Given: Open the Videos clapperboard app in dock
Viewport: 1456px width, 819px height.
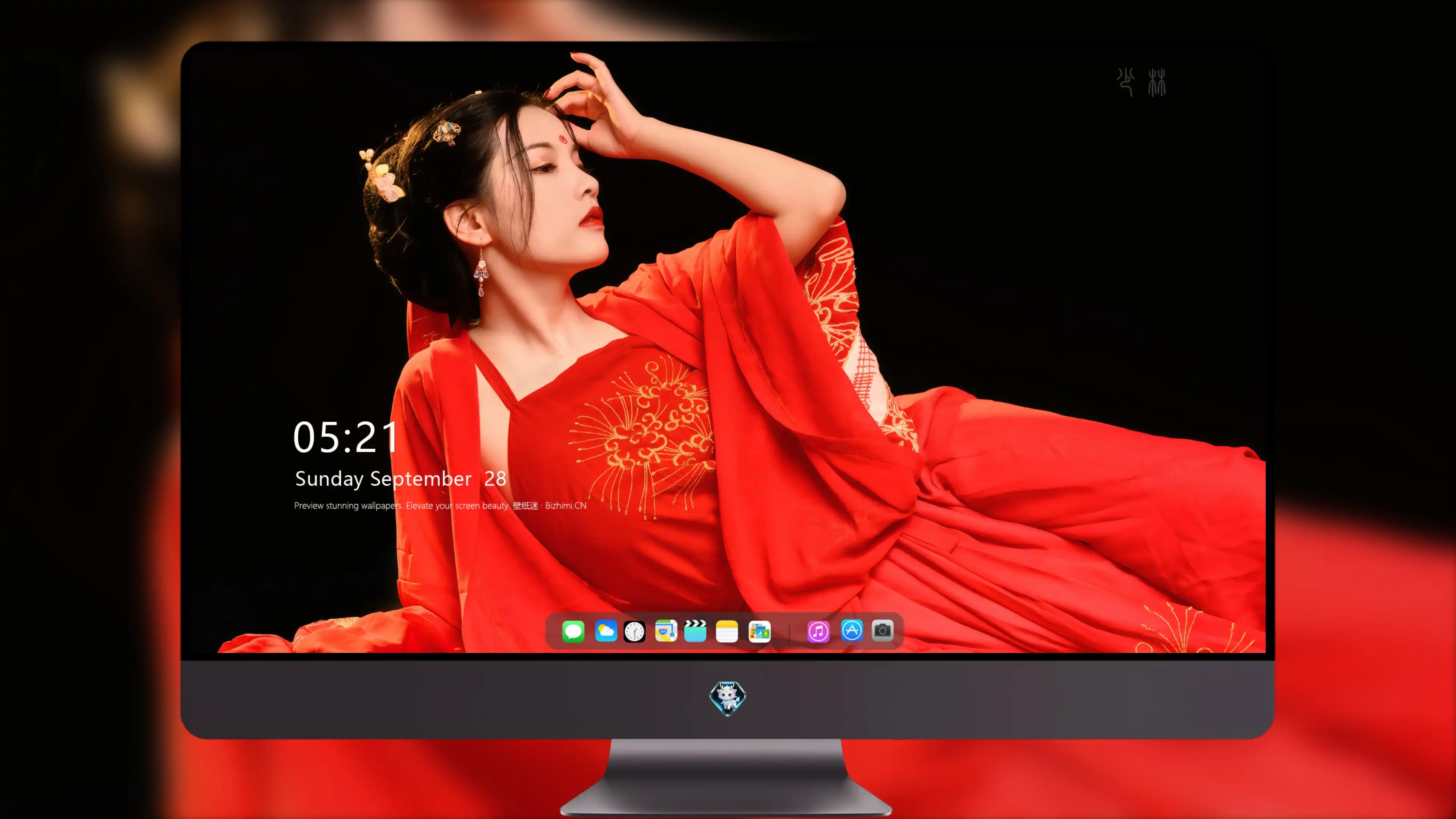Looking at the screenshot, I should pyautogui.click(x=695, y=631).
